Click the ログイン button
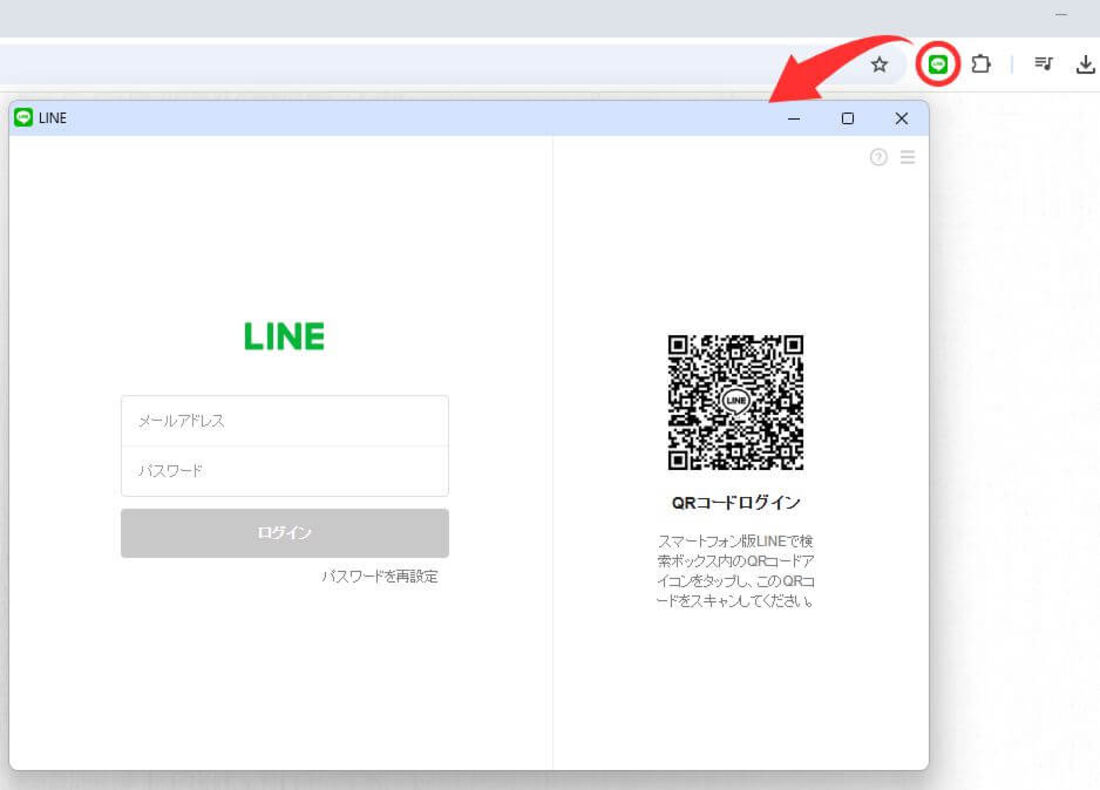The image size is (1100, 790). (x=285, y=533)
